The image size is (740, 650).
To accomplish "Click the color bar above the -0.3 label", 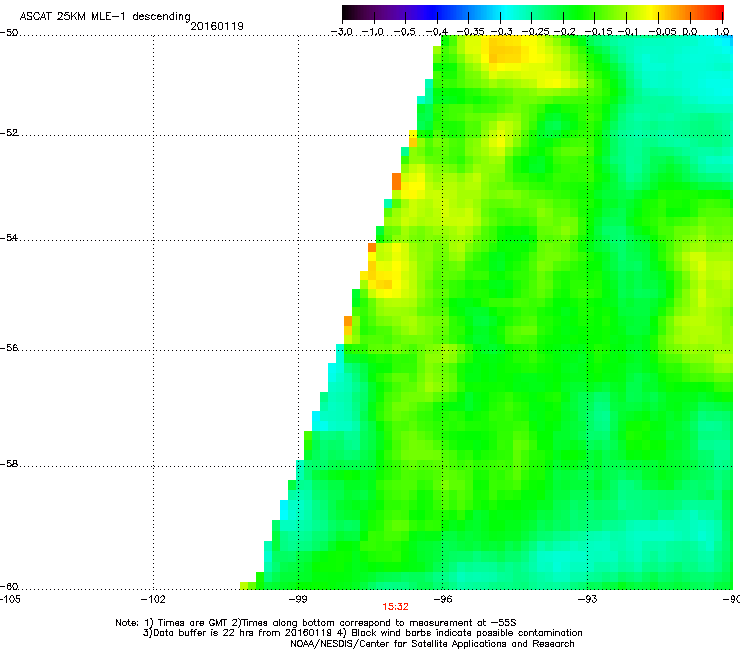I will click(501, 12).
